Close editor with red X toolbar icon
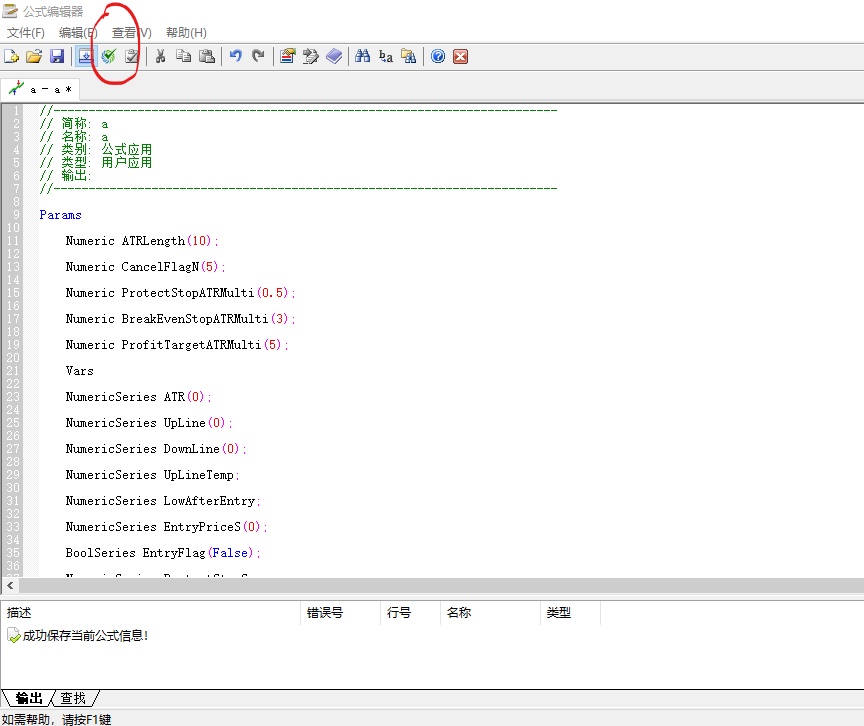The image size is (864, 726). click(x=461, y=56)
